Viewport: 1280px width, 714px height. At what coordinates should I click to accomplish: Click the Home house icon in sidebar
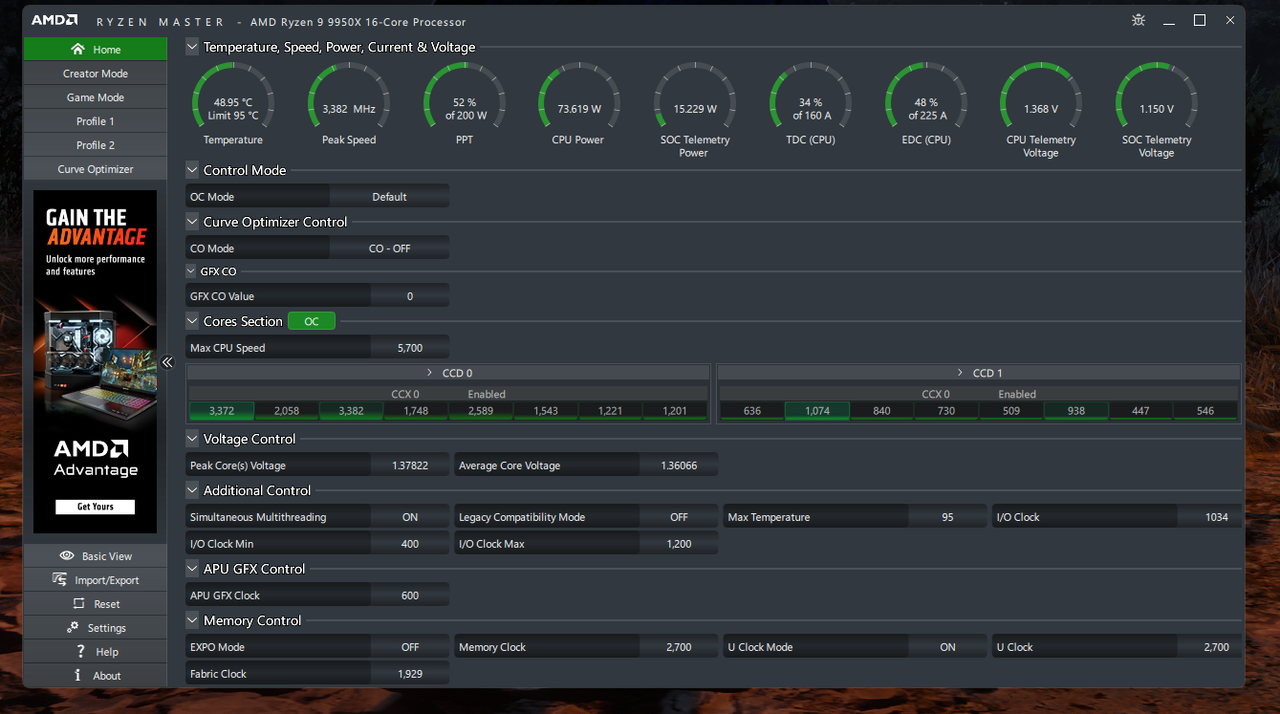[78, 49]
